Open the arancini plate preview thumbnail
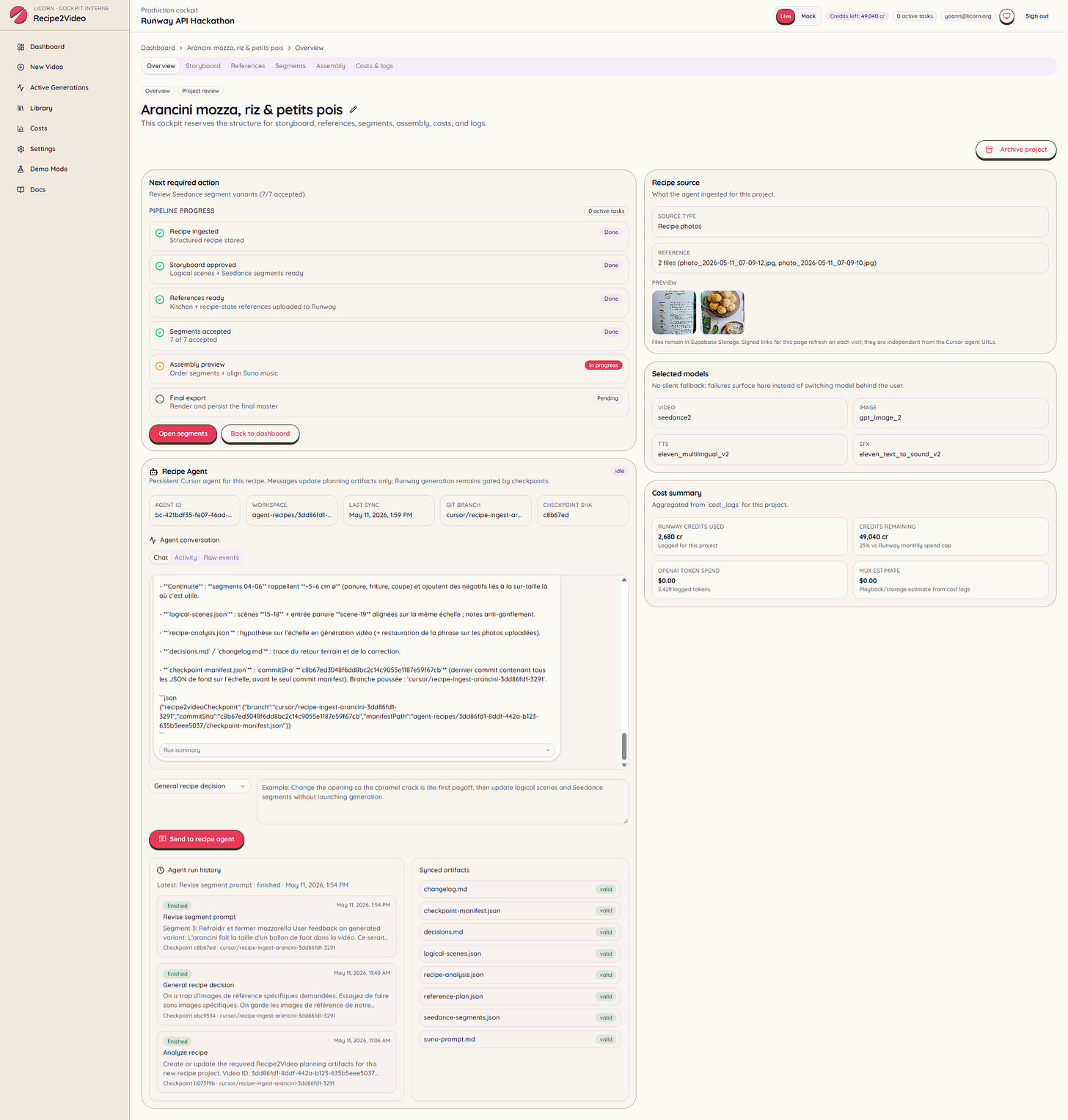 [723, 312]
